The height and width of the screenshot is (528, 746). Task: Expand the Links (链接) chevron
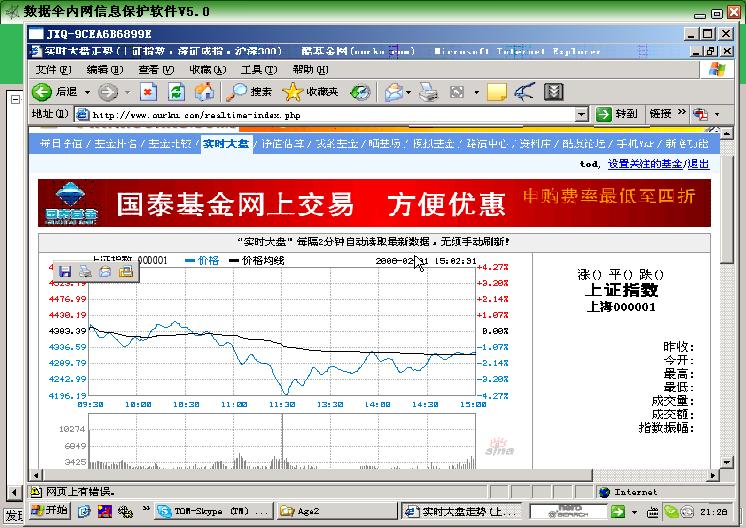pyautogui.click(x=682, y=112)
